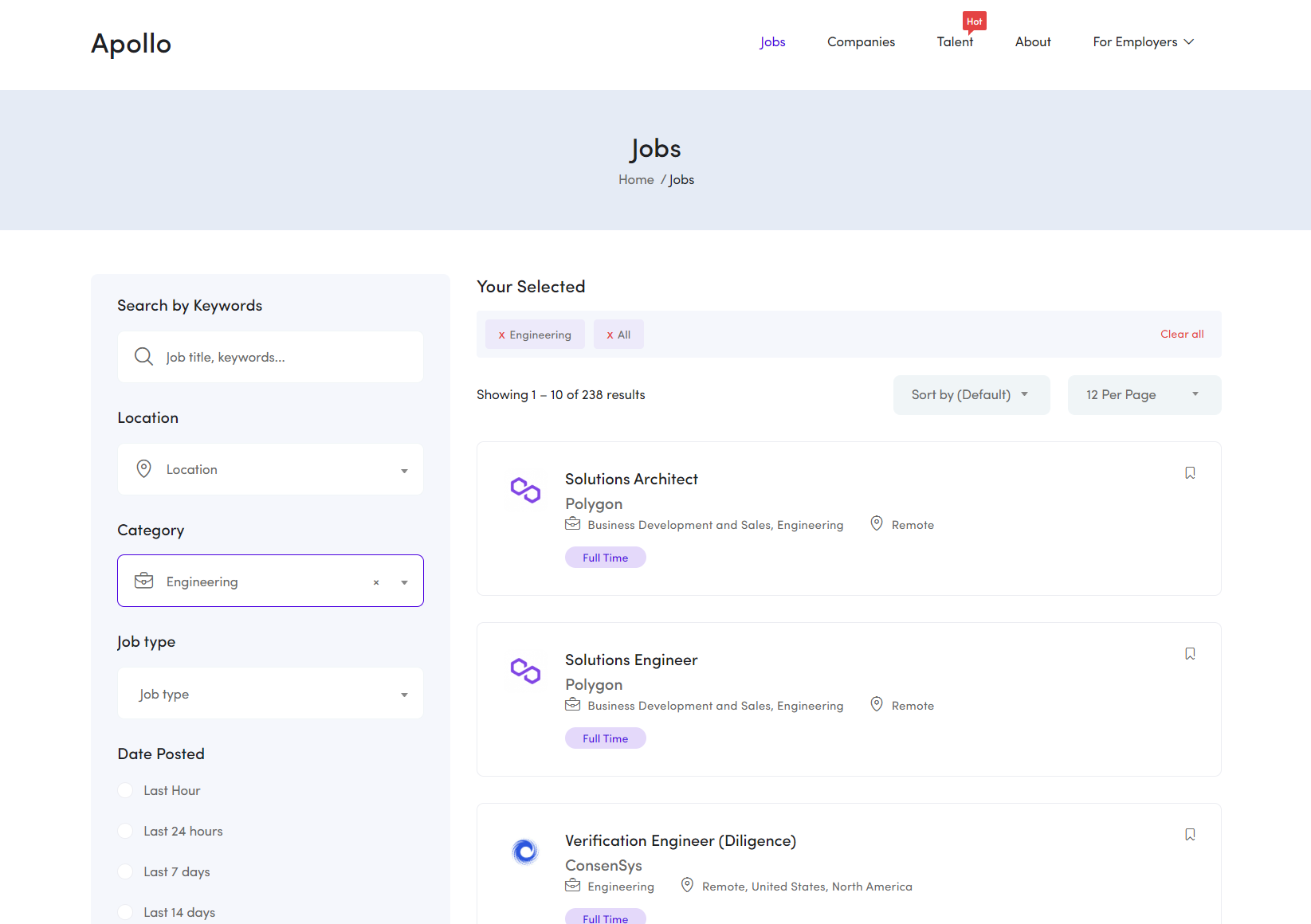Click the search magnifier icon
1311x924 pixels.
pyautogui.click(x=143, y=356)
